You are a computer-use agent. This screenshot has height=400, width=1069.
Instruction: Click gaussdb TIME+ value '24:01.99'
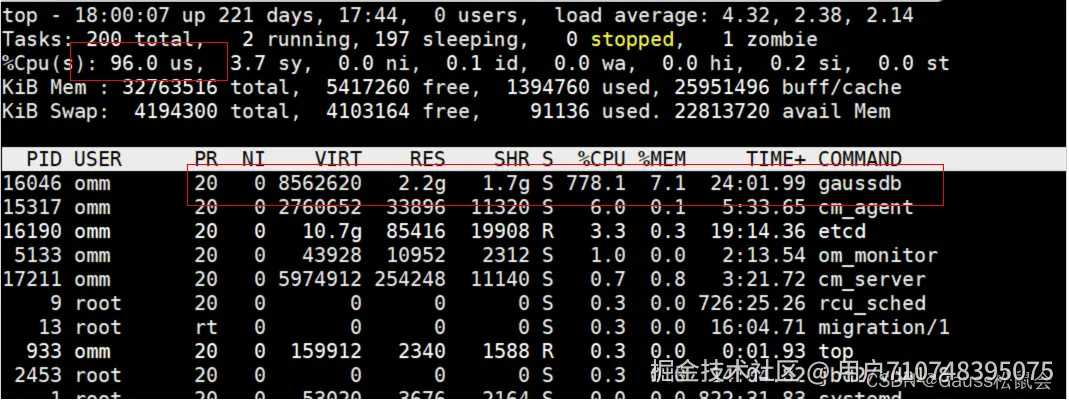pyautogui.click(x=758, y=183)
